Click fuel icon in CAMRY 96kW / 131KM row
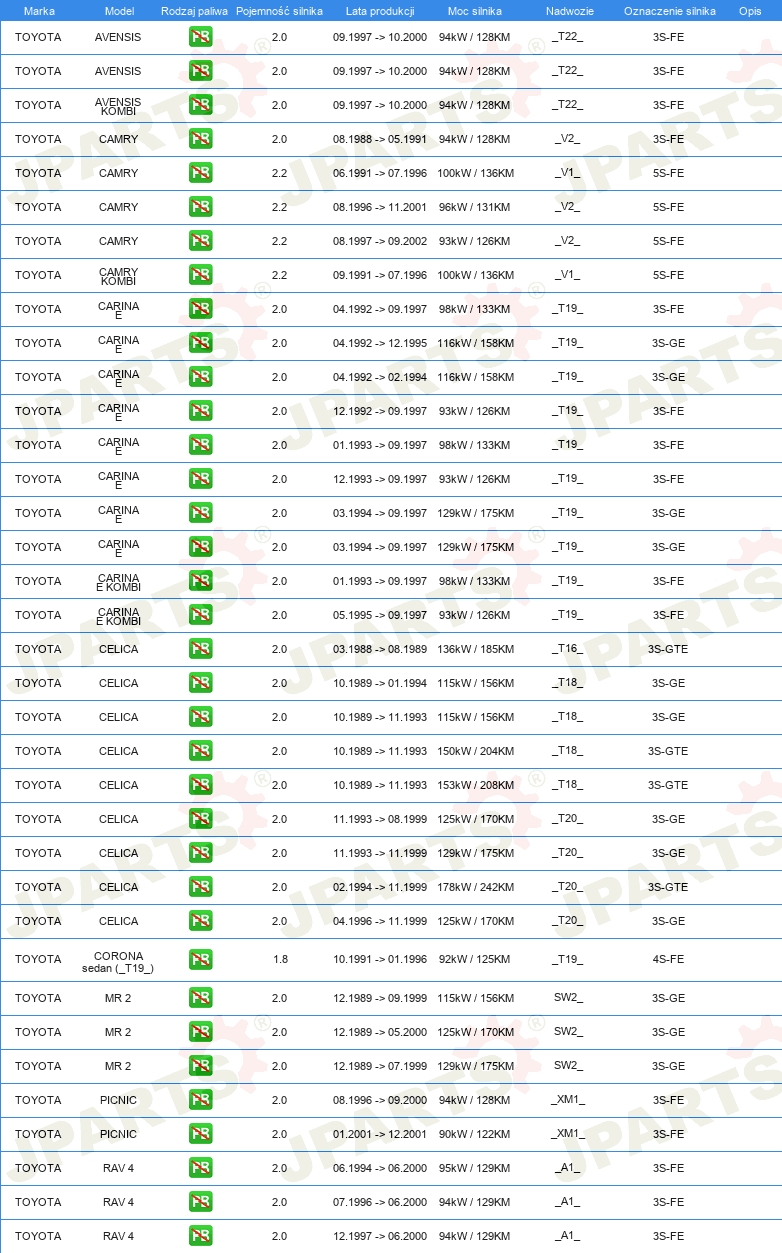 click(201, 207)
